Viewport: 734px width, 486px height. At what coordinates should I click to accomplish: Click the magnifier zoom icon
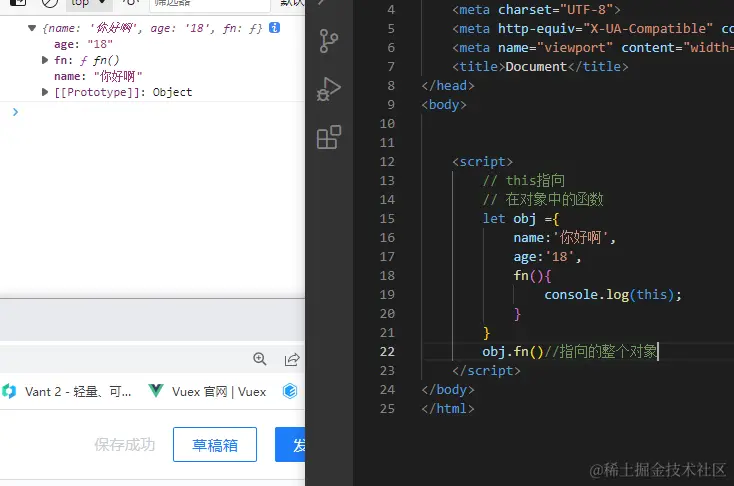point(259,359)
